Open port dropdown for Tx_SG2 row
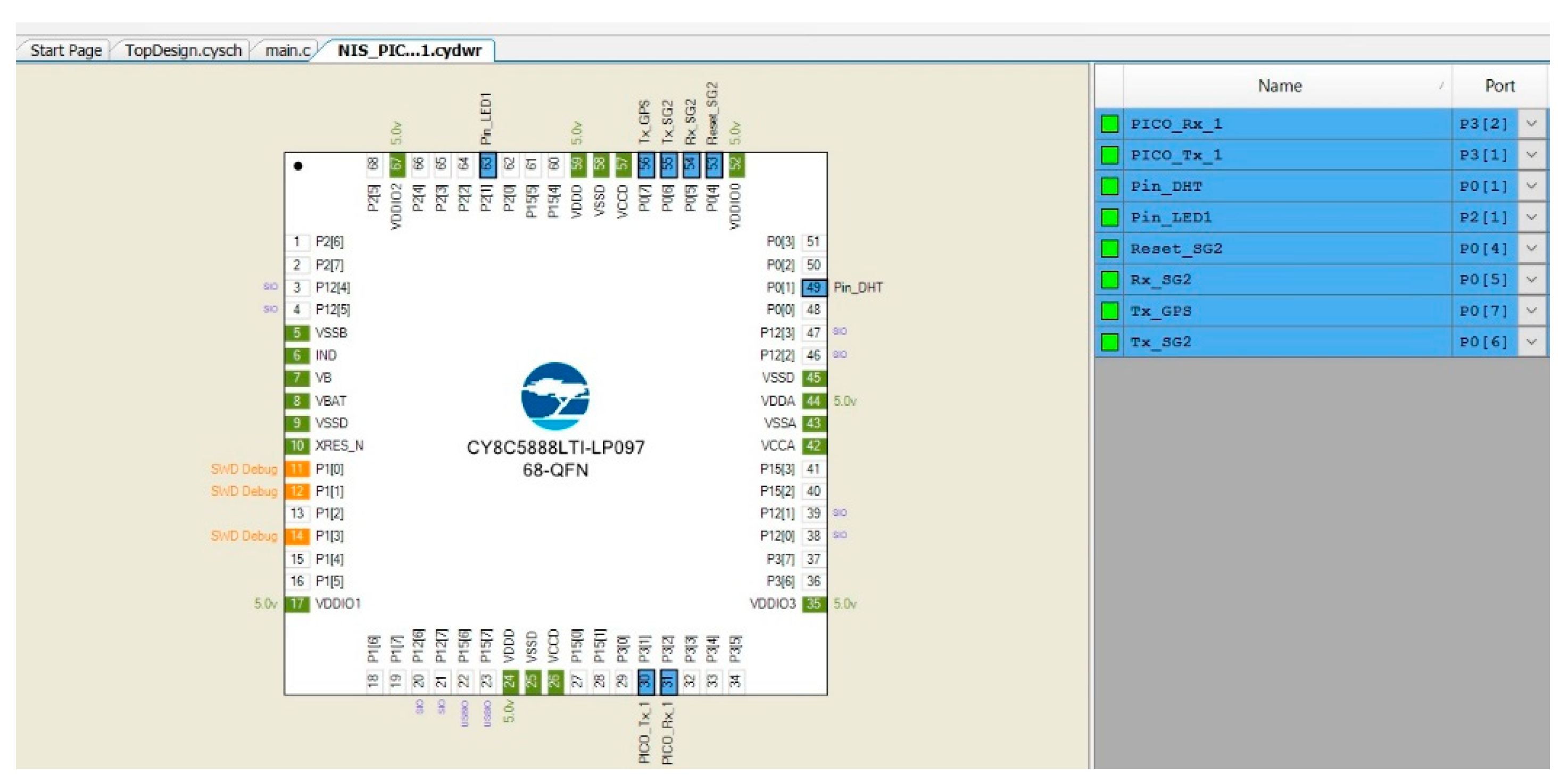 [1531, 341]
